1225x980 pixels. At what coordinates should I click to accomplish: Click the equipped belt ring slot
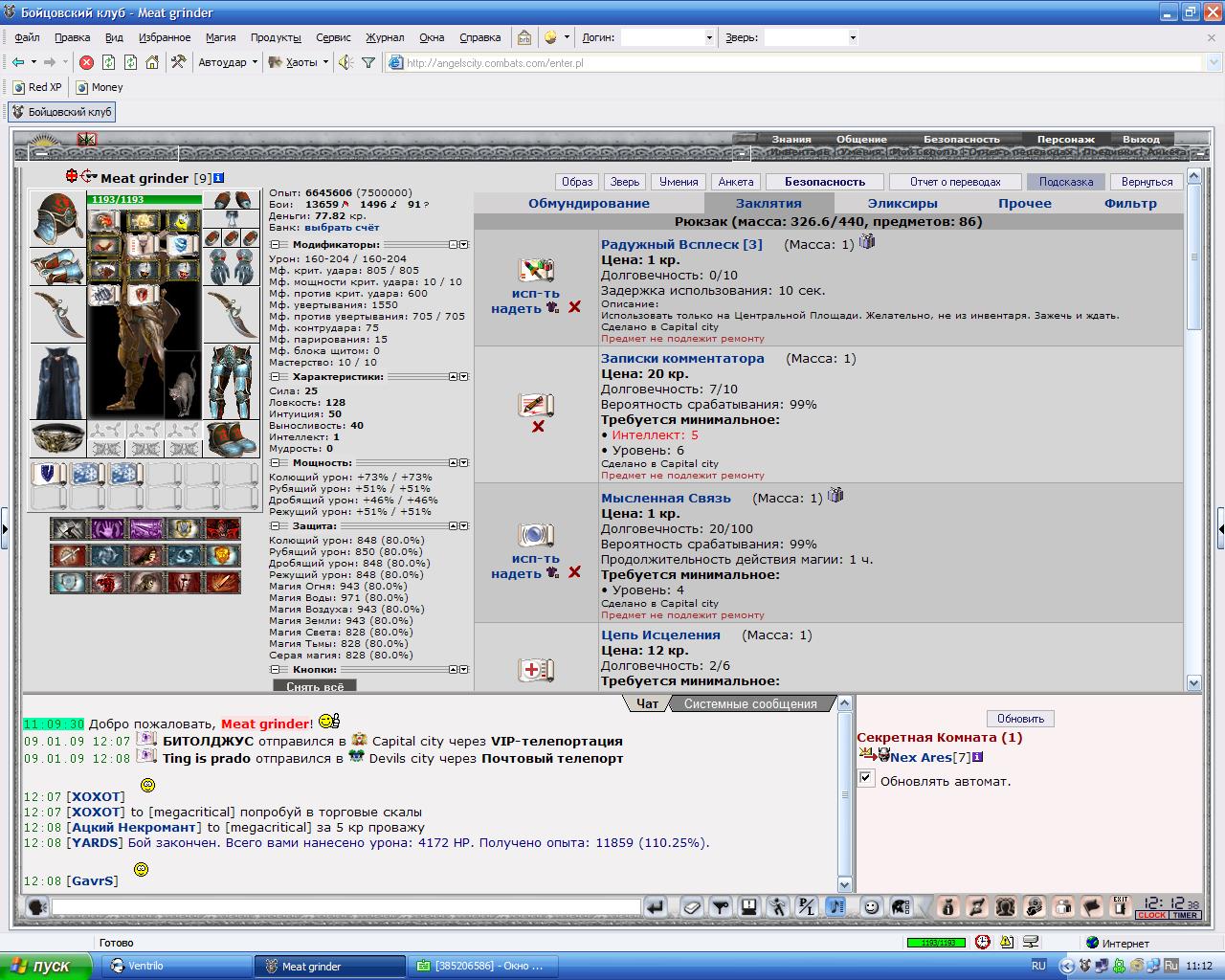point(57,439)
